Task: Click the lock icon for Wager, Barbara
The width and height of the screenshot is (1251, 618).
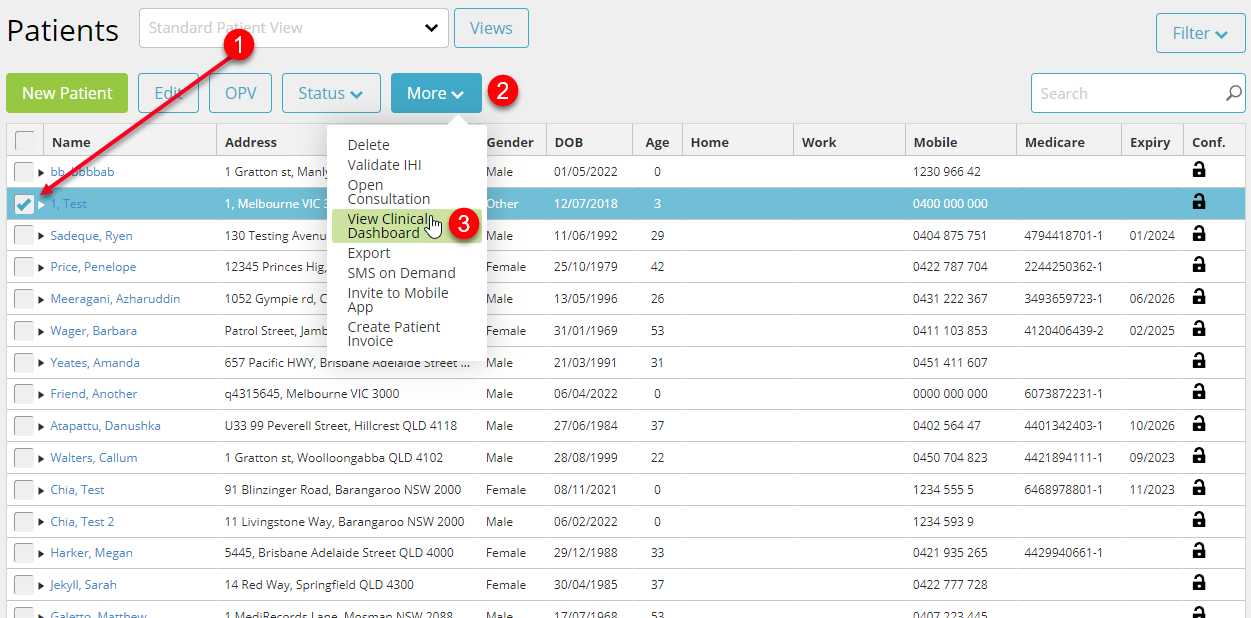Action: pyautogui.click(x=1199, y=329)
